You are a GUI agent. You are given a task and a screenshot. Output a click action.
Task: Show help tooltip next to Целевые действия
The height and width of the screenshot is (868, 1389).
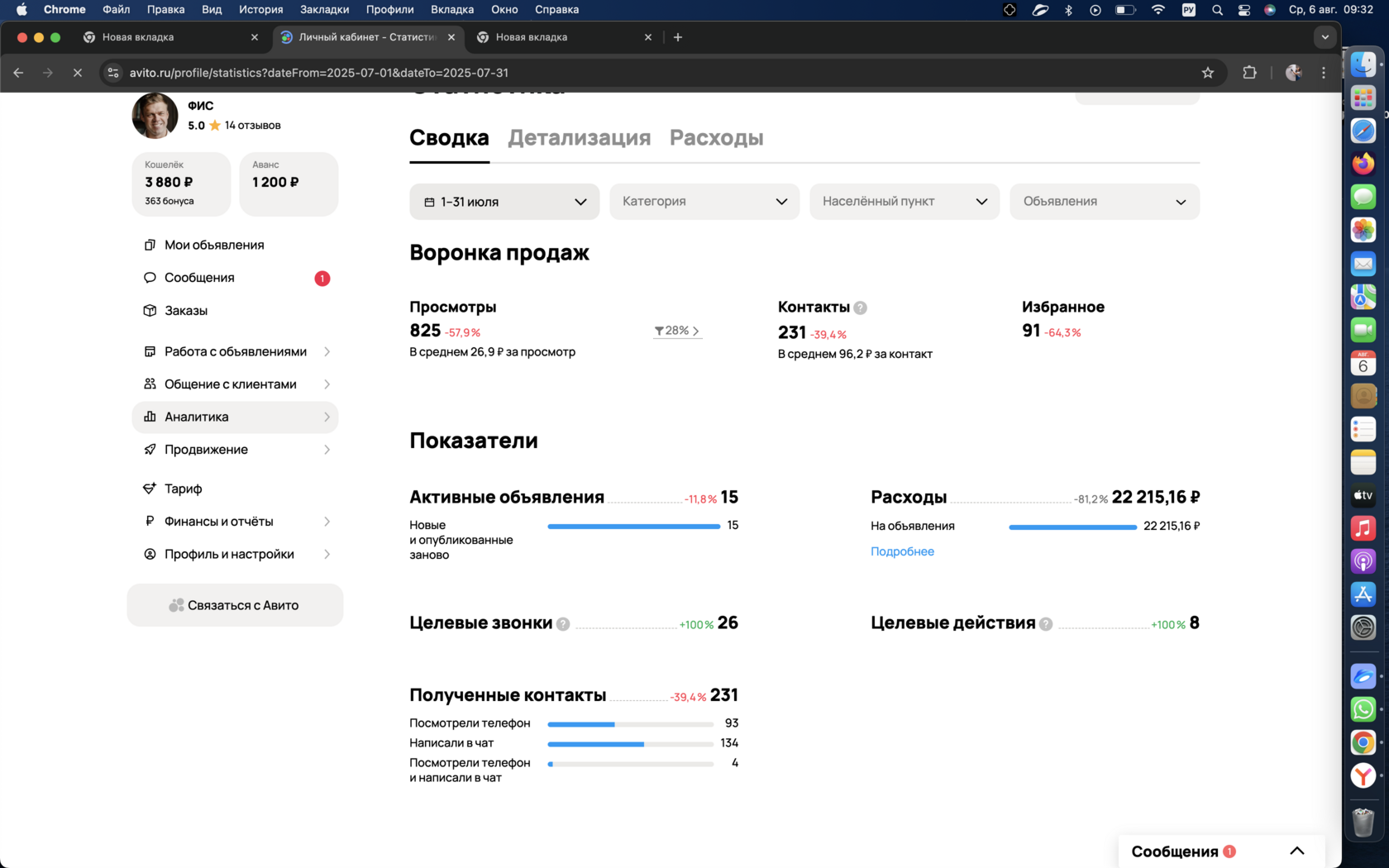(1046, 624)
